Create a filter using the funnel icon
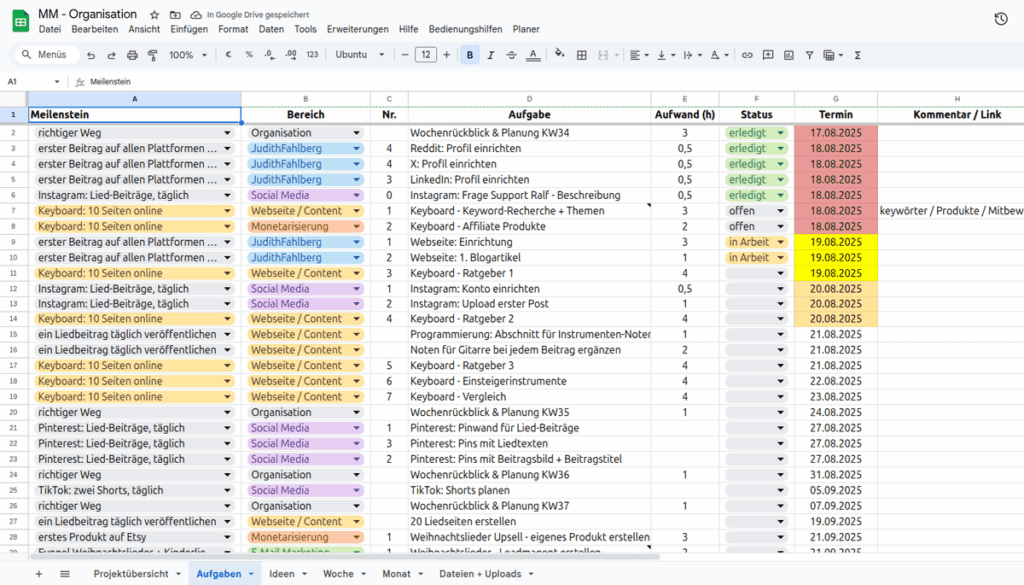The height and width of the screenshot is (585, 1024). pos(810,55)
